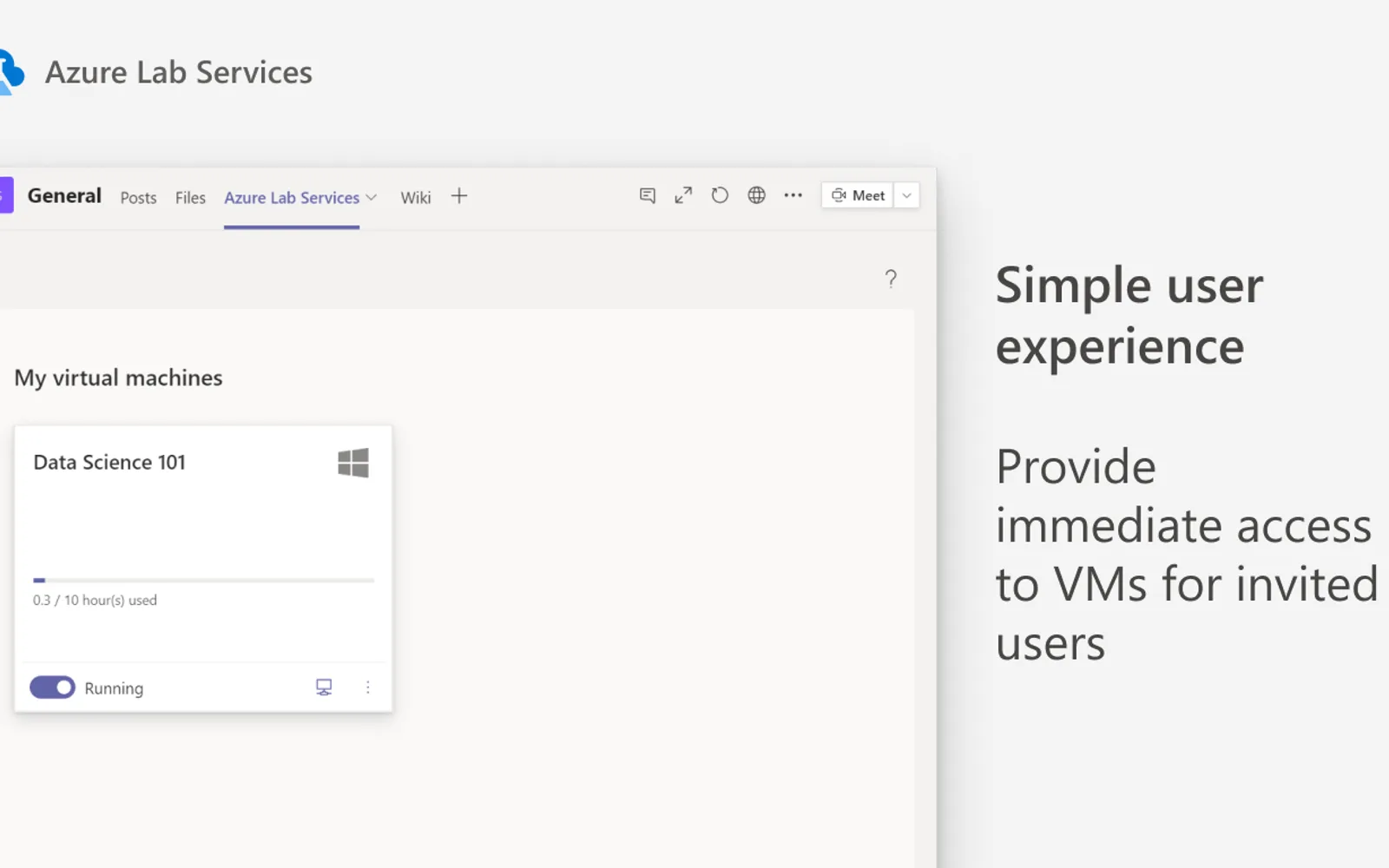
Task: Select the Data Science 101 title
Action: tap(109, 463)
